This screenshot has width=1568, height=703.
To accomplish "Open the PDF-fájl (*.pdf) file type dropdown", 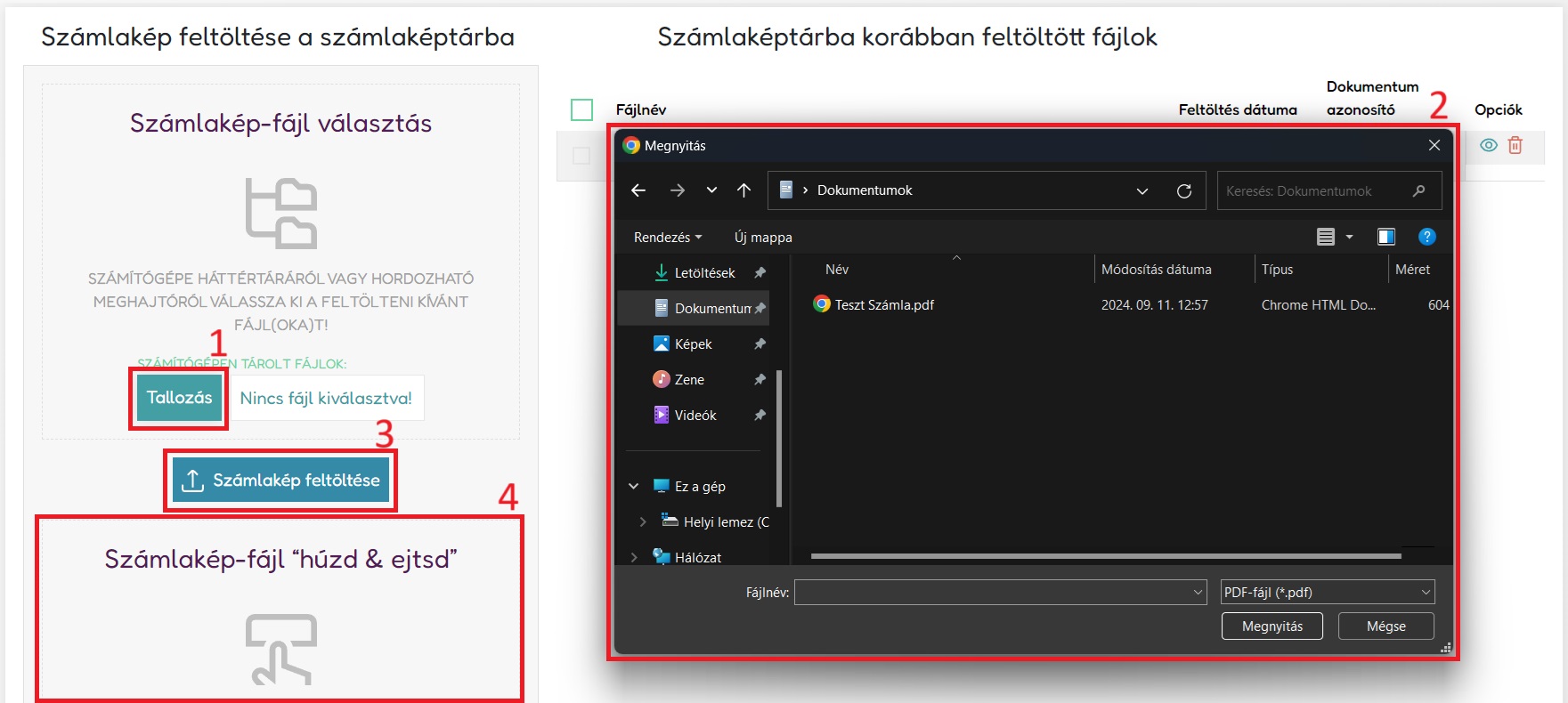I will (x=1327, y=593).
